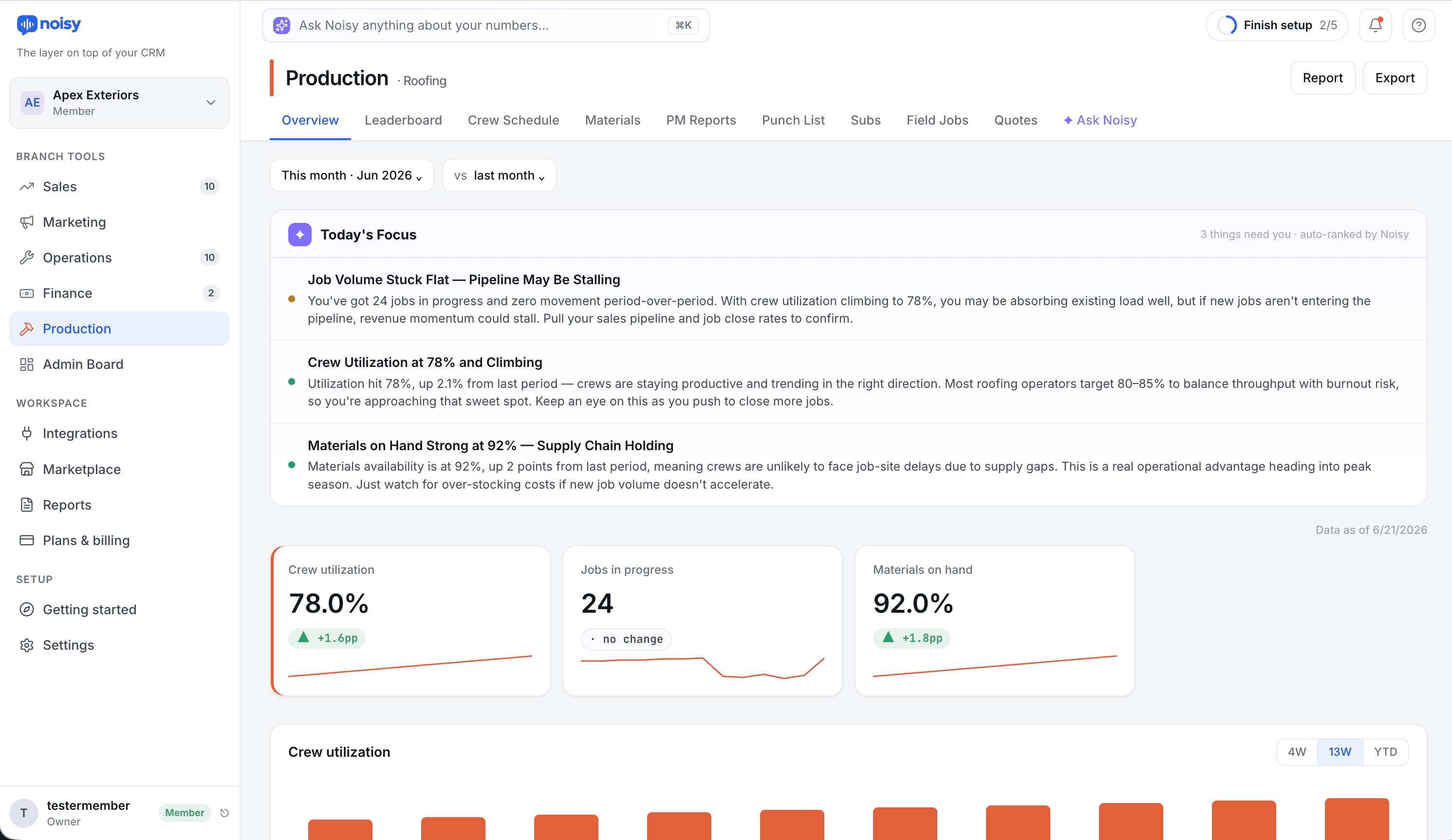Click the Ask Noisy sparkle search icon
The height and width of the screenshot is (840, 1452).
click(282, 25)
